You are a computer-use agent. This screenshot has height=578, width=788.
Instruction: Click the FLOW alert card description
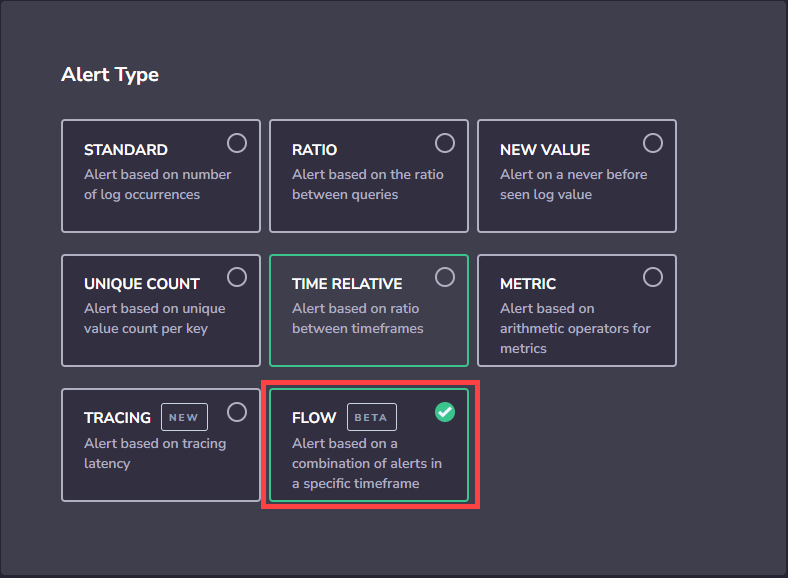[367, 463]
